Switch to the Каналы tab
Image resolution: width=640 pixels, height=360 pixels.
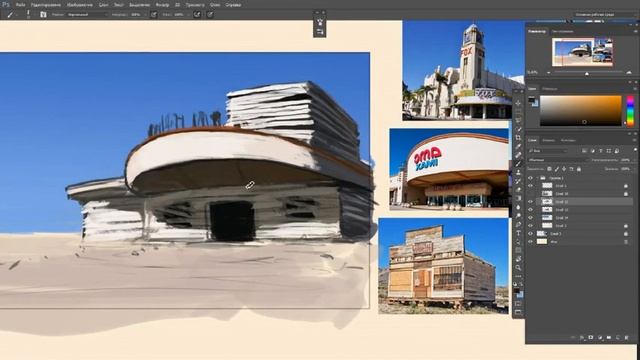(549, 140)
